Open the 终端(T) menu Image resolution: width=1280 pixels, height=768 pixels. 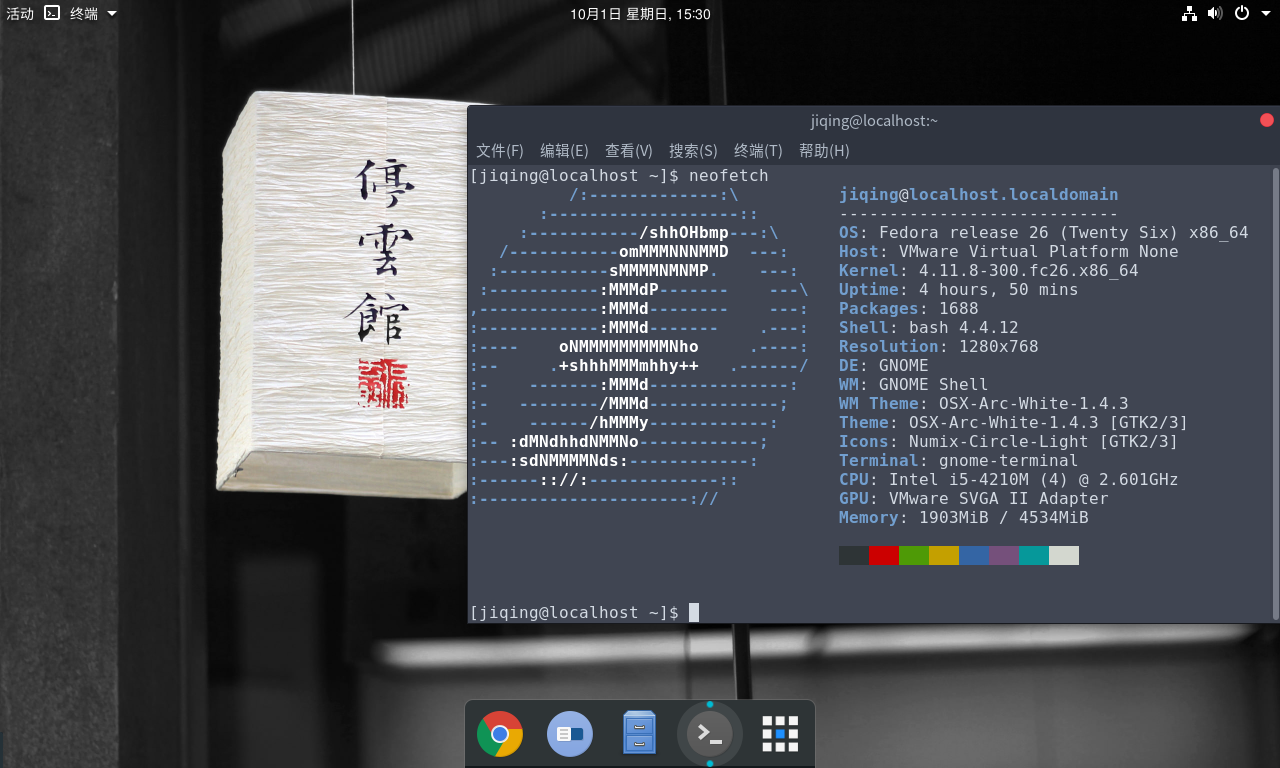[758, 151]
